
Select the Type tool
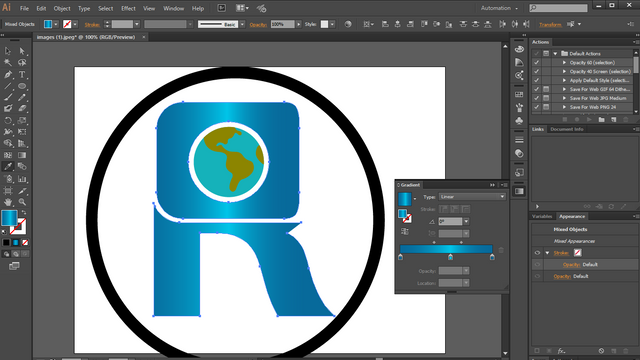tap(22, 74)
